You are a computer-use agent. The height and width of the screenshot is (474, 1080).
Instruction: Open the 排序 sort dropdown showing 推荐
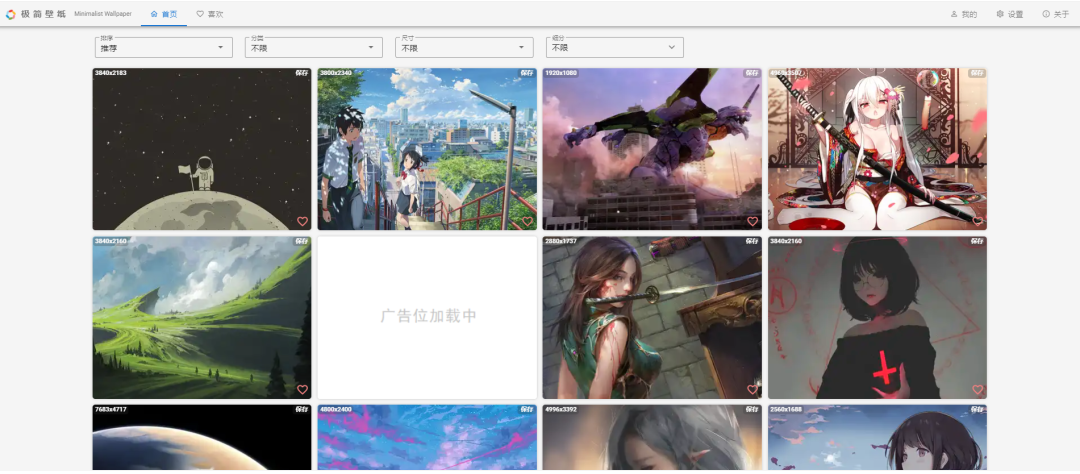164,47
